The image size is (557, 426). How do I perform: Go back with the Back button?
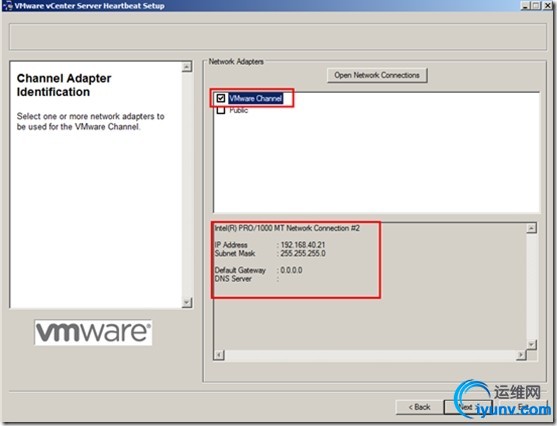pos(420,407)
